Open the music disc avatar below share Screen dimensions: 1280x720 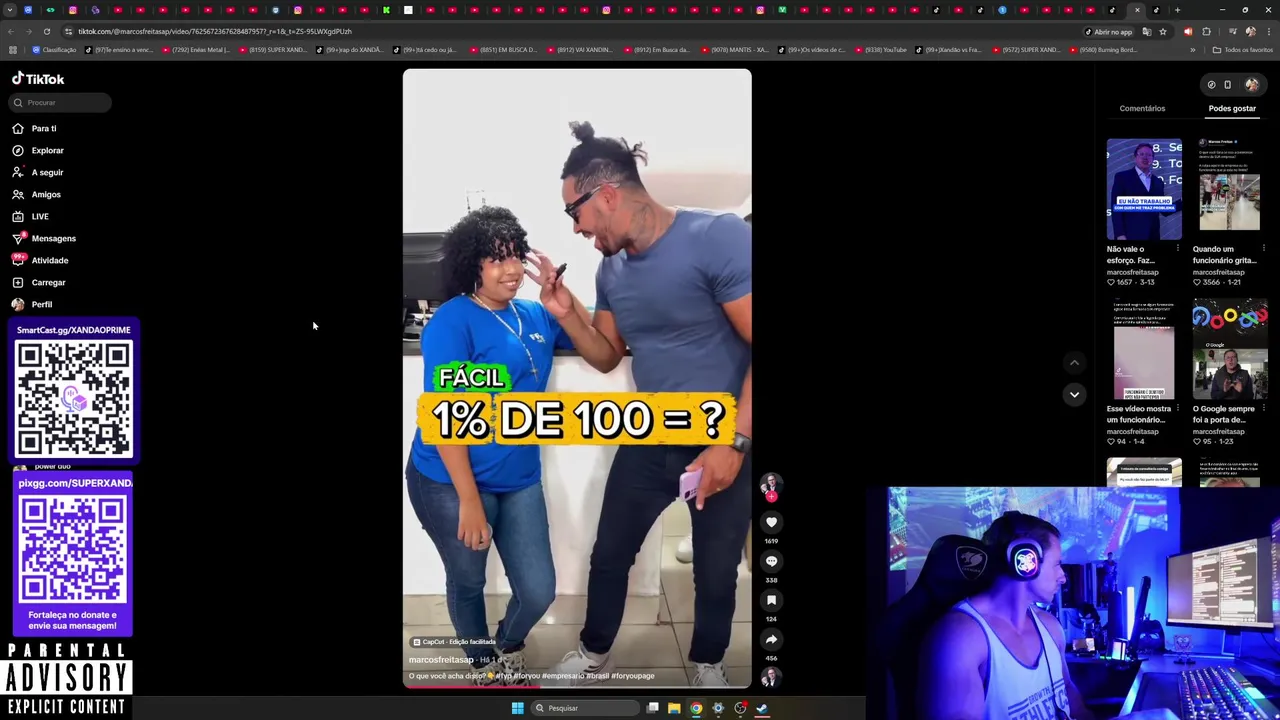tap(770, 677)
